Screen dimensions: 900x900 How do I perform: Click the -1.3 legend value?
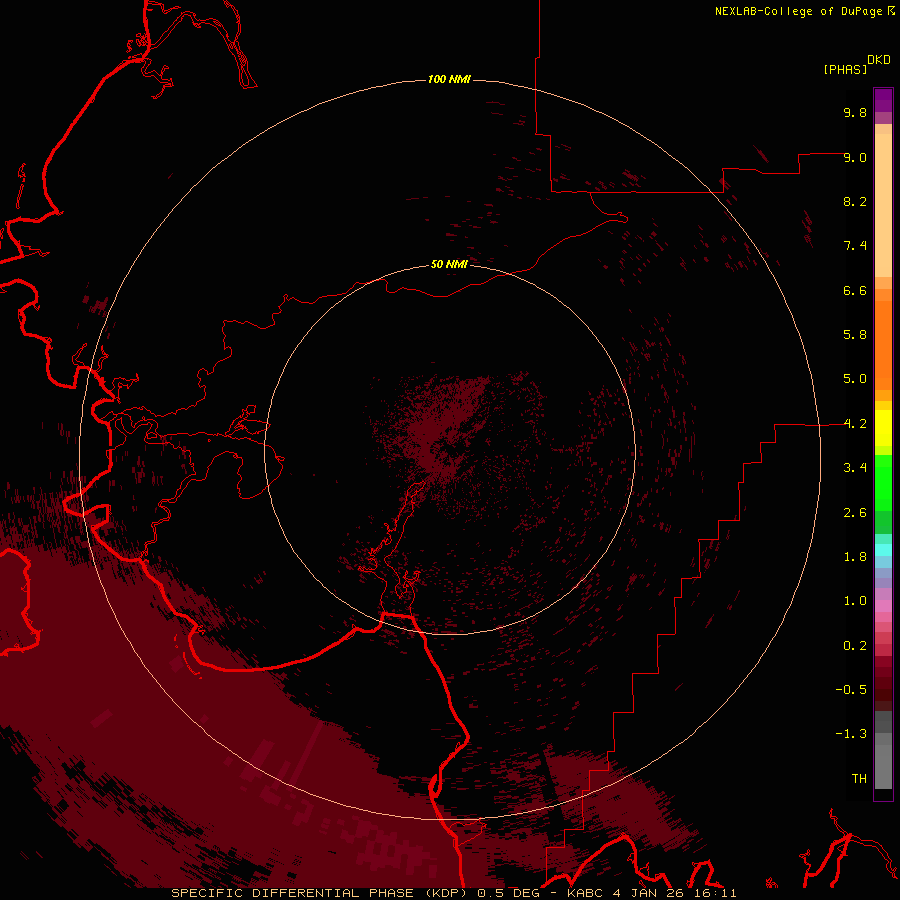tap(851, 734)
